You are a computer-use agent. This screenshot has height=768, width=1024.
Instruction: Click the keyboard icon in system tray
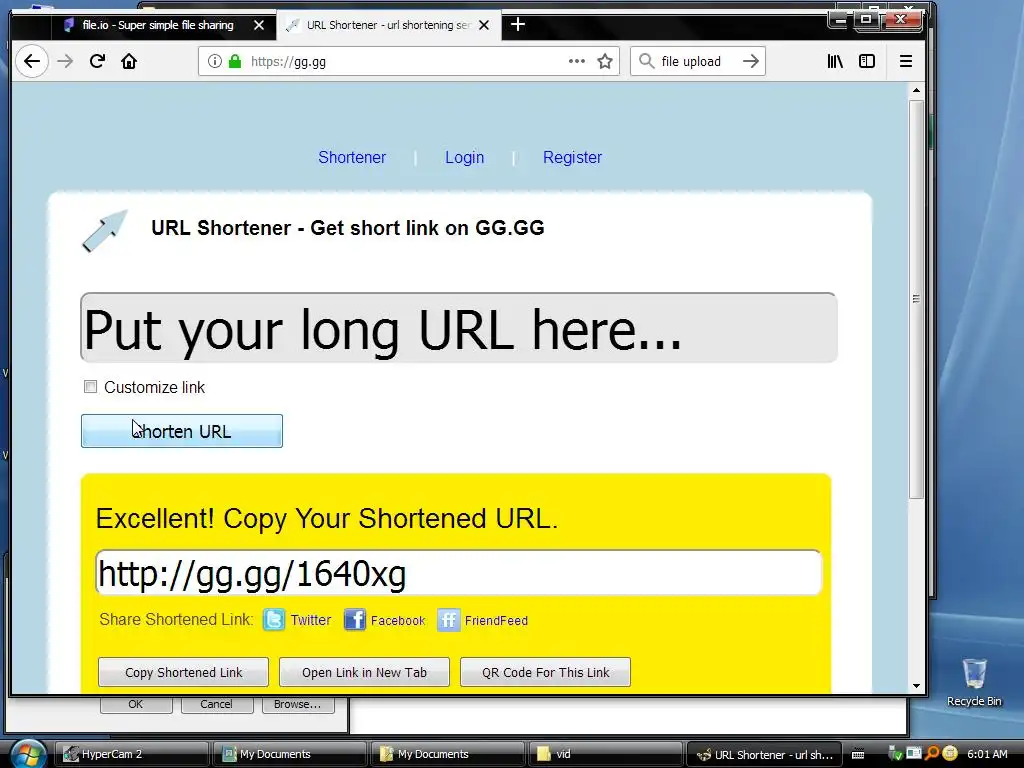(x=858, y=754)
